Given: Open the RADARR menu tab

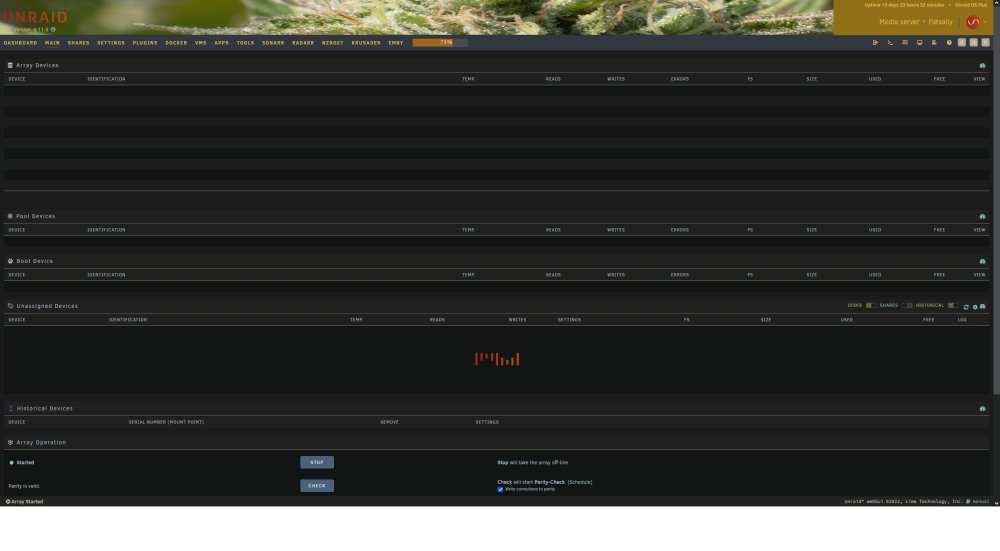Looking at the screenshot, I should tap(303, 43).
